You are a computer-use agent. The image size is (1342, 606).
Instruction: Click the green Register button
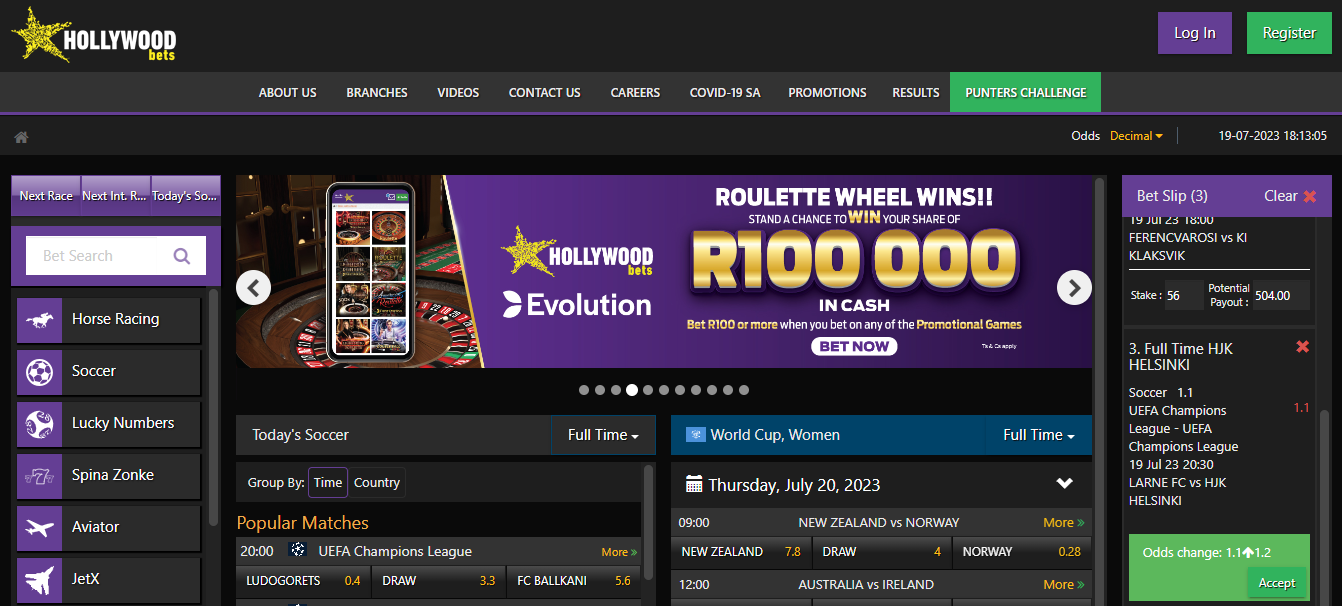pos(1289,33)
